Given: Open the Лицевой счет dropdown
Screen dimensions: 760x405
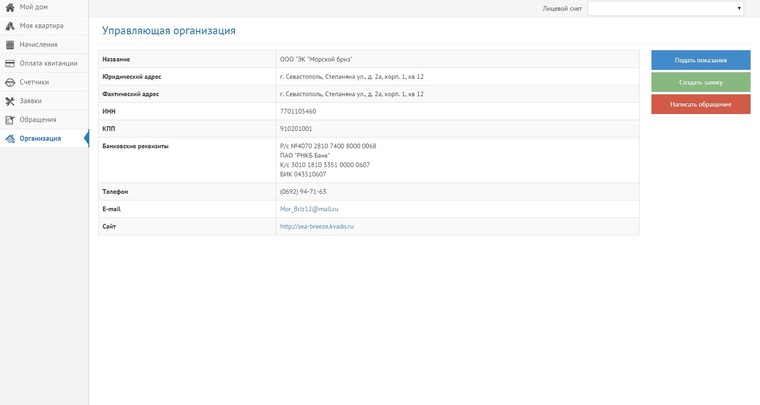Looking at the screenshot, I should pyautogui.click(x=665, y=8).
